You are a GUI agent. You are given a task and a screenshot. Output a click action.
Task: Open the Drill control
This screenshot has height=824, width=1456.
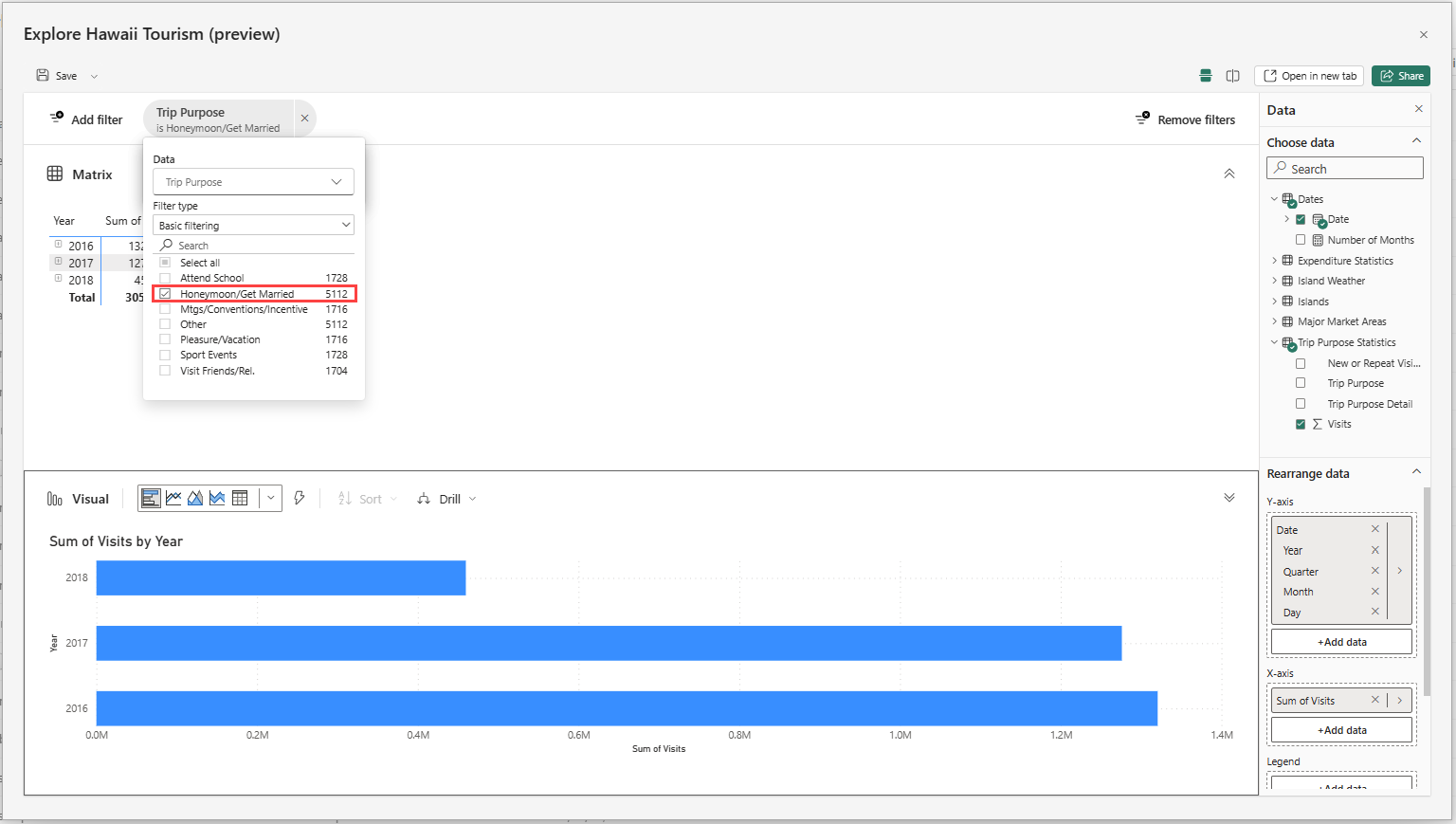tap(446, 498)
